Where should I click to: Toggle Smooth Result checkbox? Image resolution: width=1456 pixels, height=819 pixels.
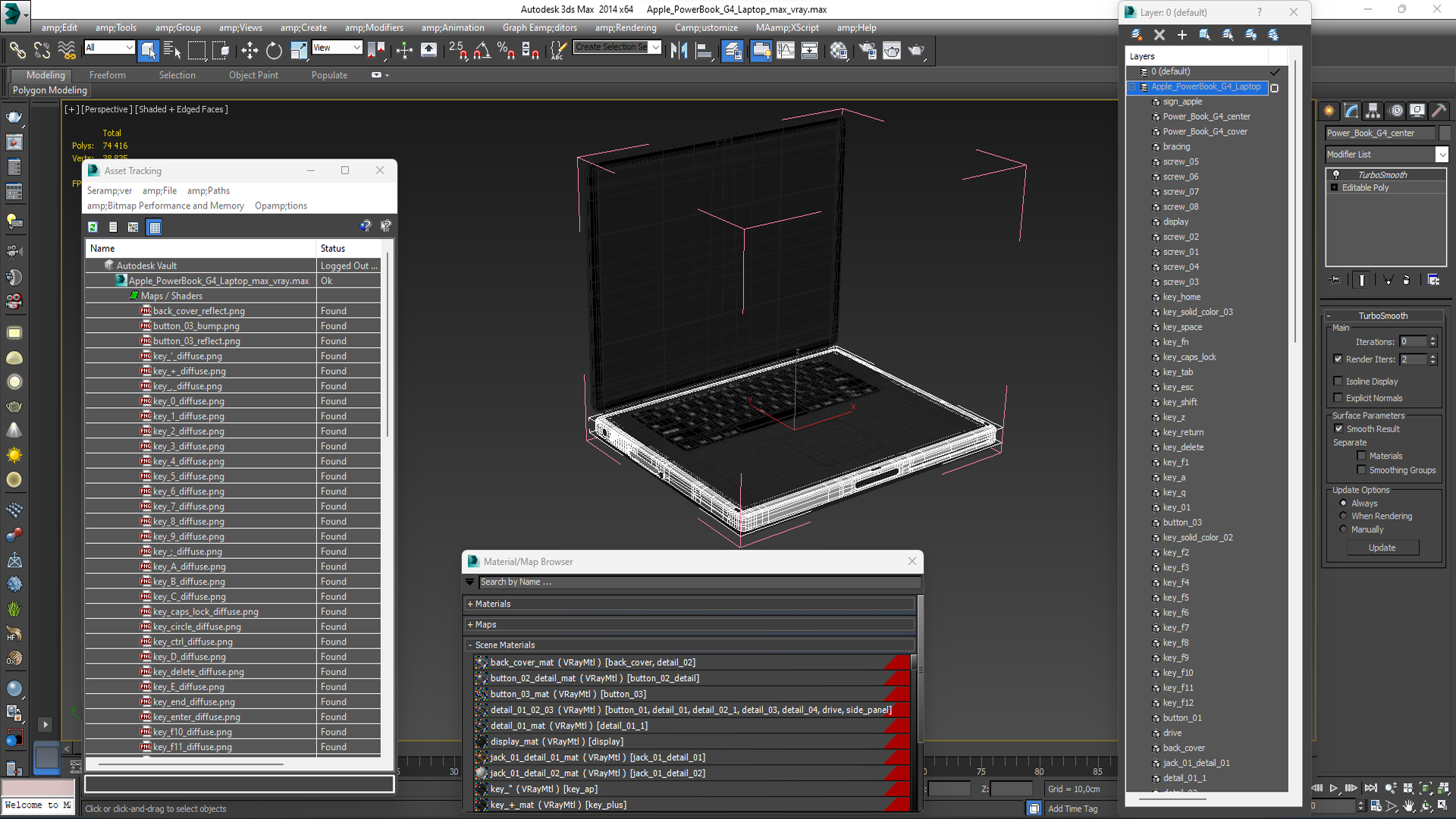tap(1338, 429)
